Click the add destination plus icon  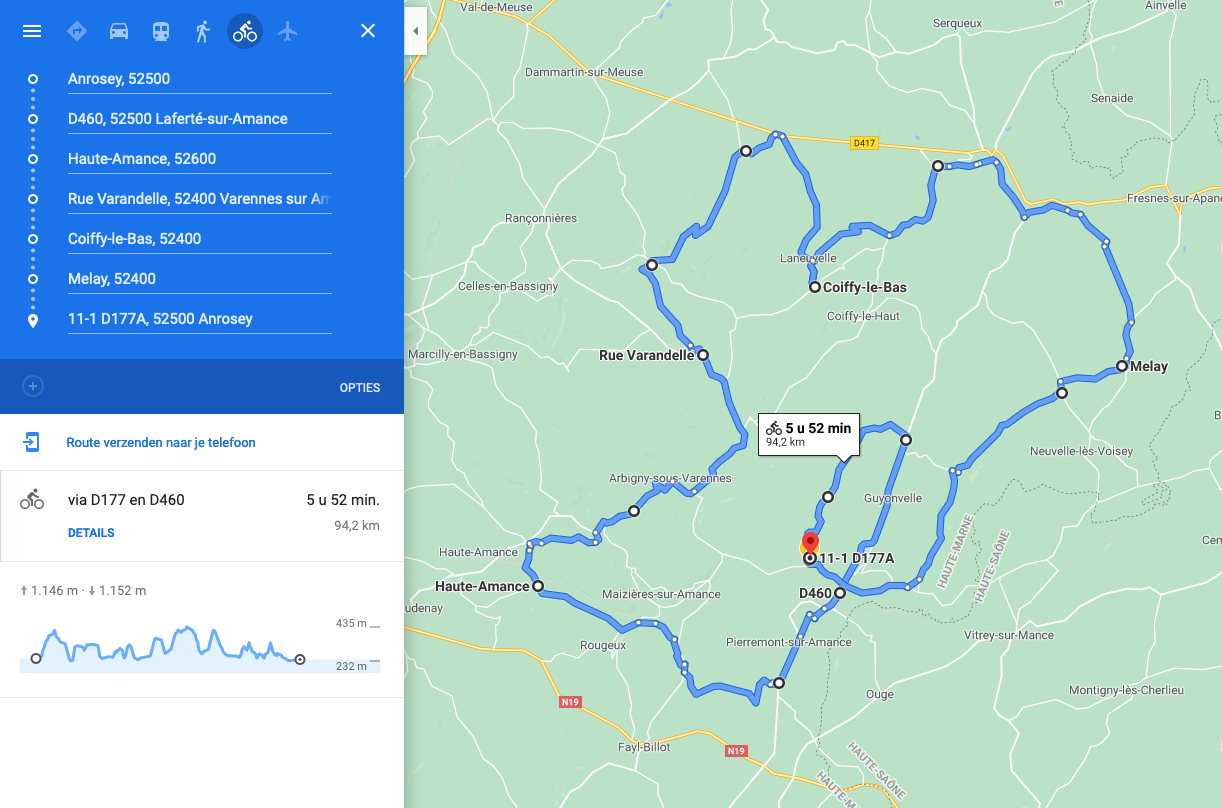click(33, 386)
